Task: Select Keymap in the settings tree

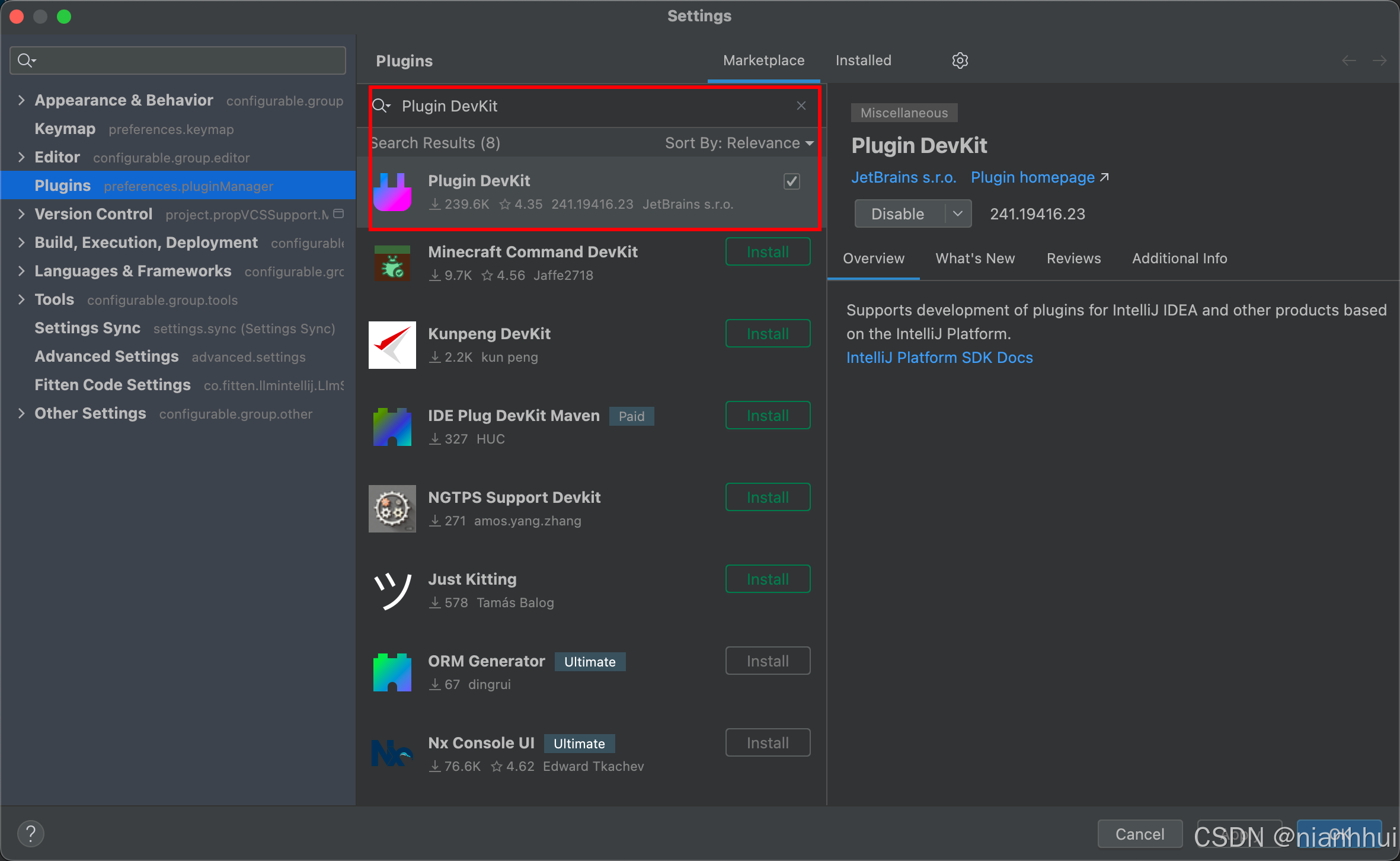Action: [x=65, y=129]
